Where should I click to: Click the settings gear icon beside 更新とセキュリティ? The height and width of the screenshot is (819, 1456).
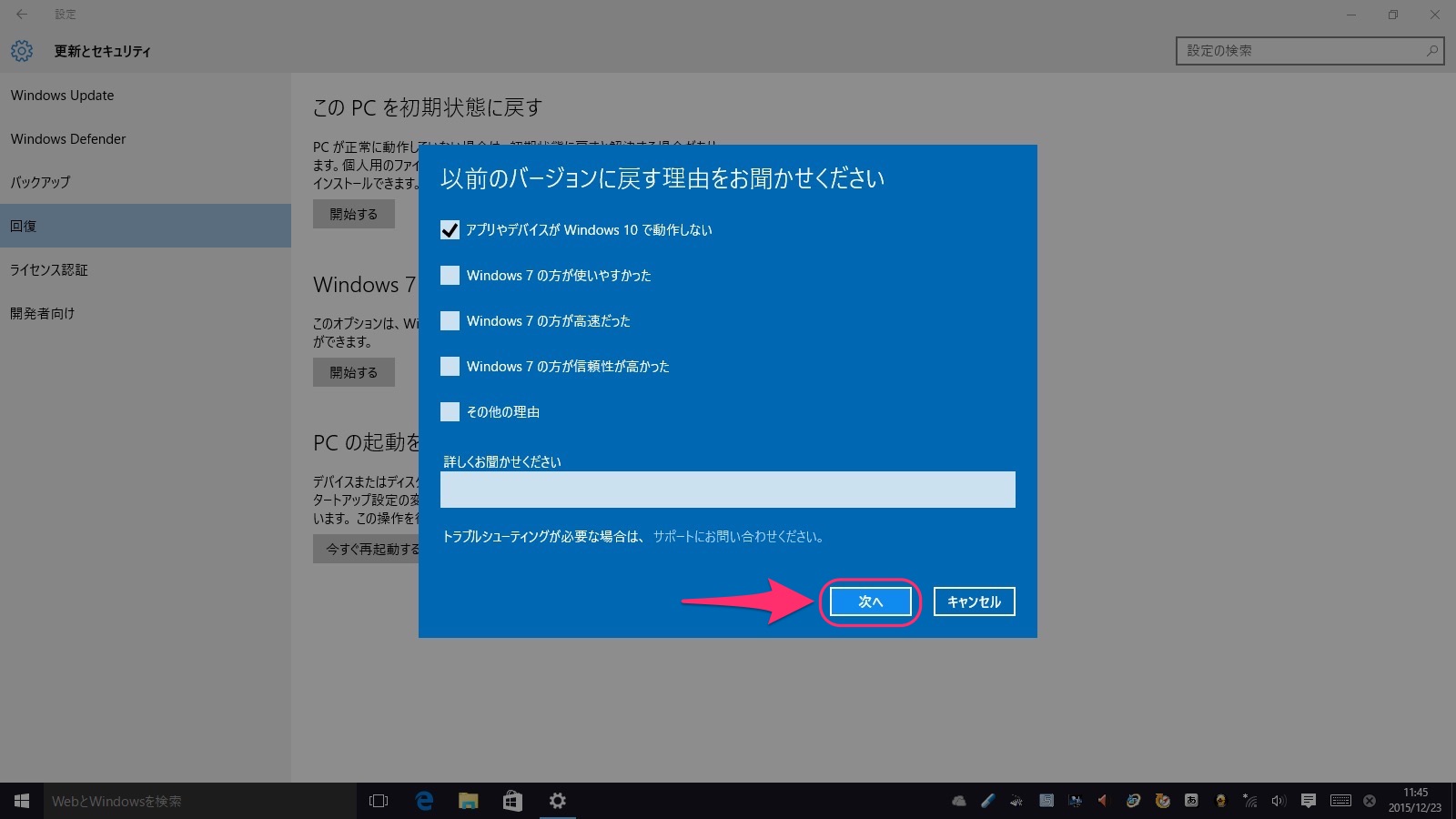click(x=22, y=51)
